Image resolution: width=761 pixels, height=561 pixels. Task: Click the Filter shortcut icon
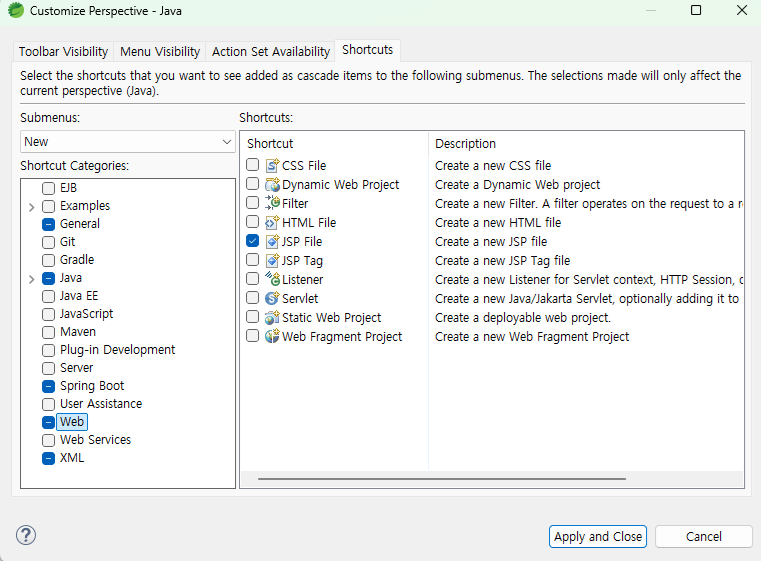click(x=273, y=203)
